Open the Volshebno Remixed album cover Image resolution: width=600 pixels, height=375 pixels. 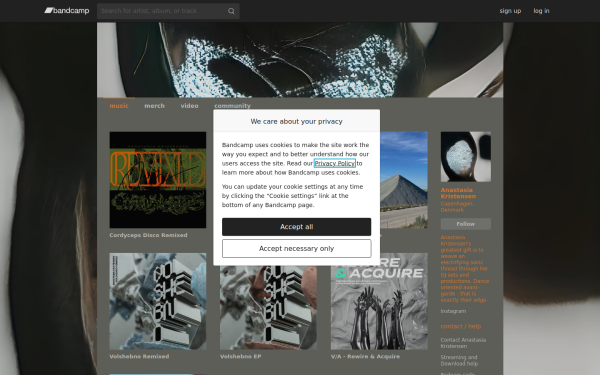coord(158,301)
